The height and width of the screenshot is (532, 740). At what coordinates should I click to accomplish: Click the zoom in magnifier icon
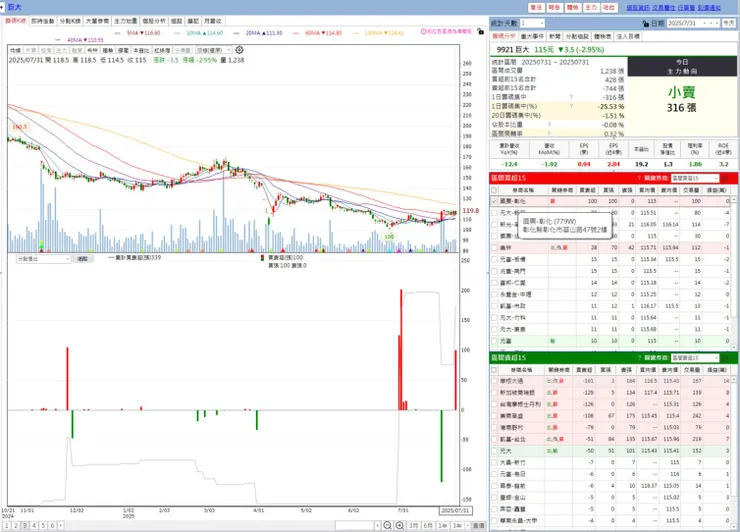click(400, 525)
